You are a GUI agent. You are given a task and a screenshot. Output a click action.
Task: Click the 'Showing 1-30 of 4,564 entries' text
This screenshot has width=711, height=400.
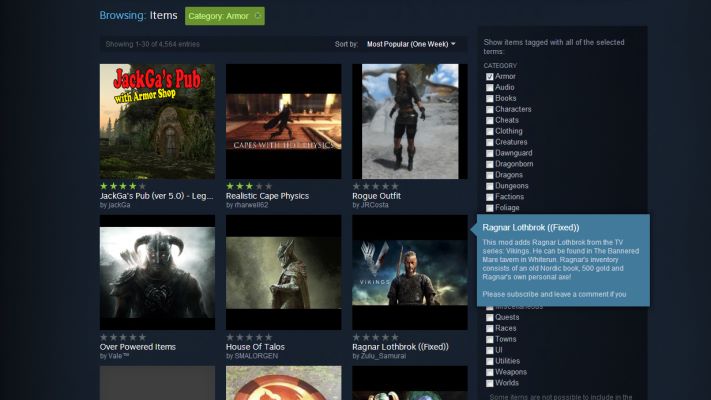pos(152,44)
